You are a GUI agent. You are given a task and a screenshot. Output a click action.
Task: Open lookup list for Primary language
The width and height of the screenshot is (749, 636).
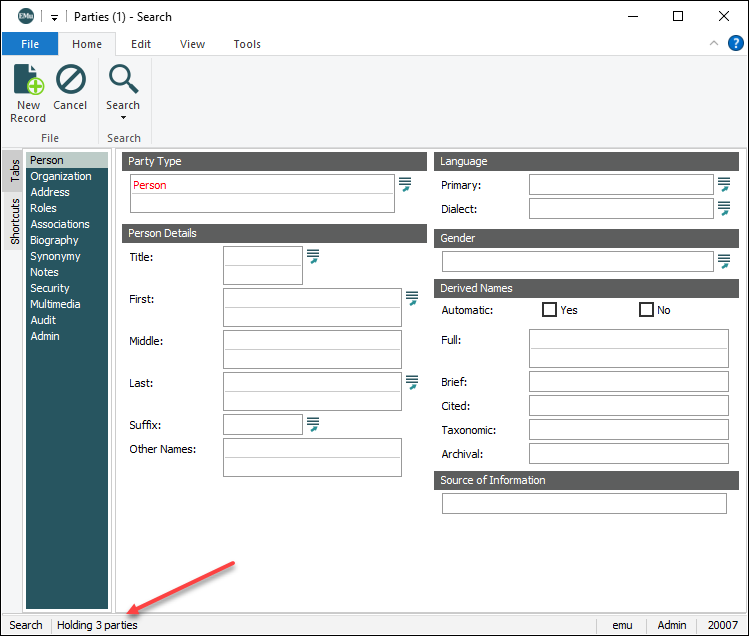click(x=723, y=184)
